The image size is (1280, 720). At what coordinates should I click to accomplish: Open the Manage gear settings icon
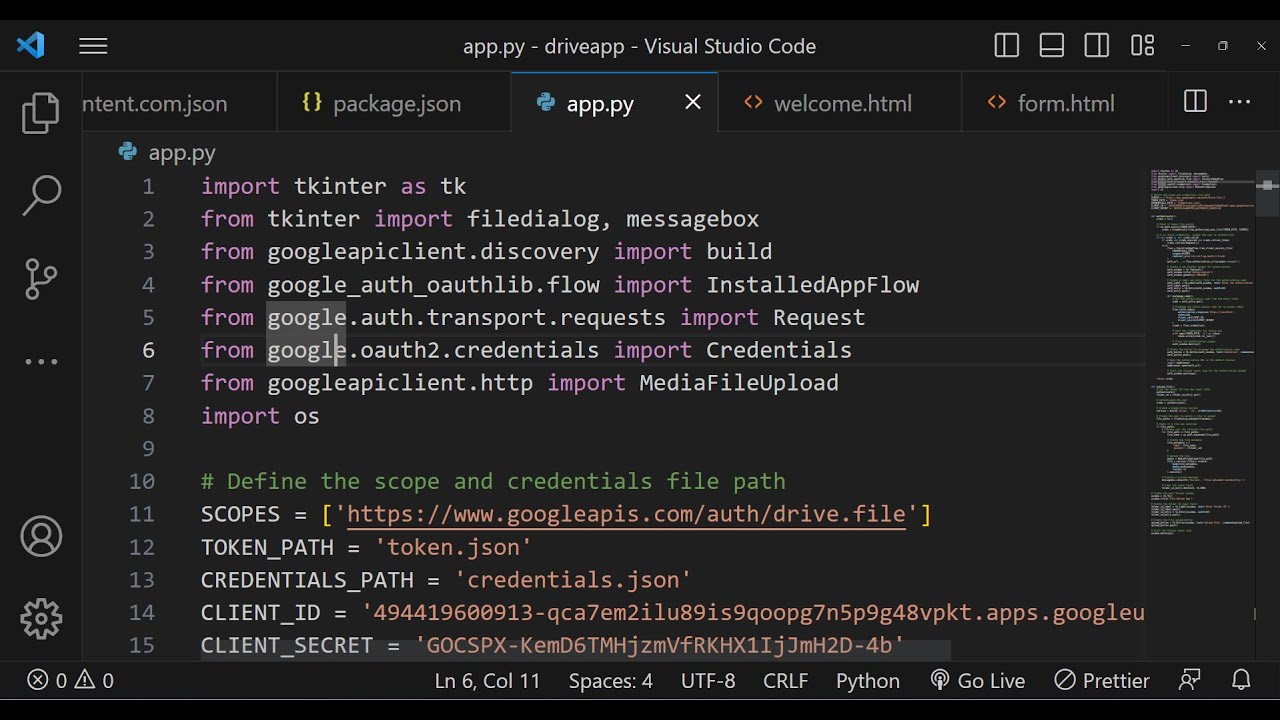(41, 619)
